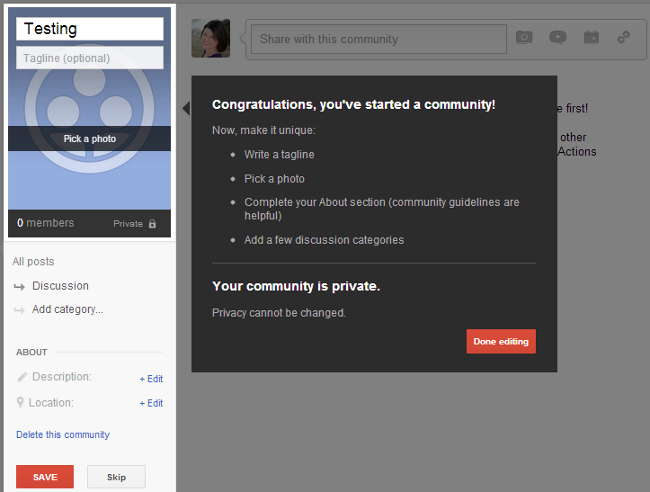The image size is (650, 492).
Task: Open the Discussion category
Action: tap(61, 286)
